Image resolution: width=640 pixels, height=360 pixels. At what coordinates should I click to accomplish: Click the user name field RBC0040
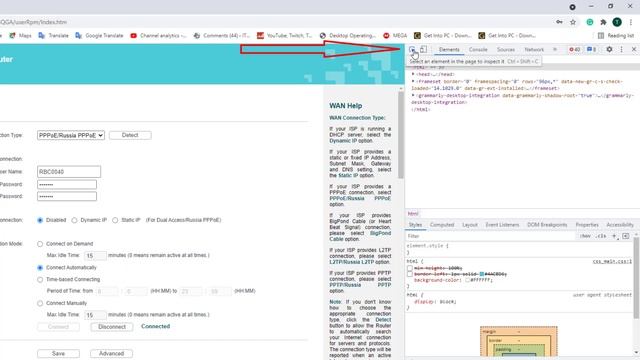pyautogui.click(x=69, y=172)
